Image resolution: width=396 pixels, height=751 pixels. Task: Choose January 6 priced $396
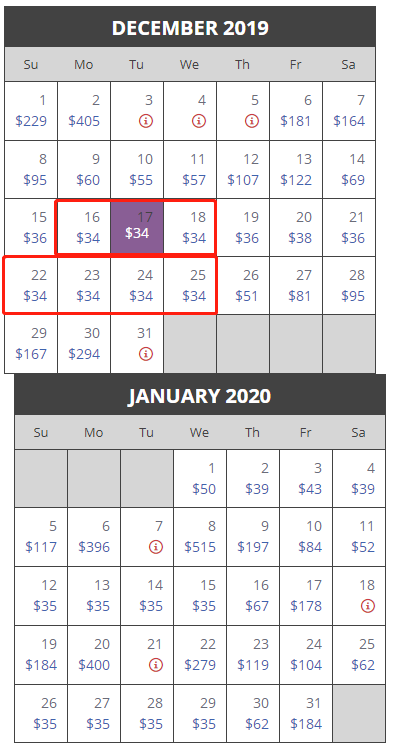point(94,537)
